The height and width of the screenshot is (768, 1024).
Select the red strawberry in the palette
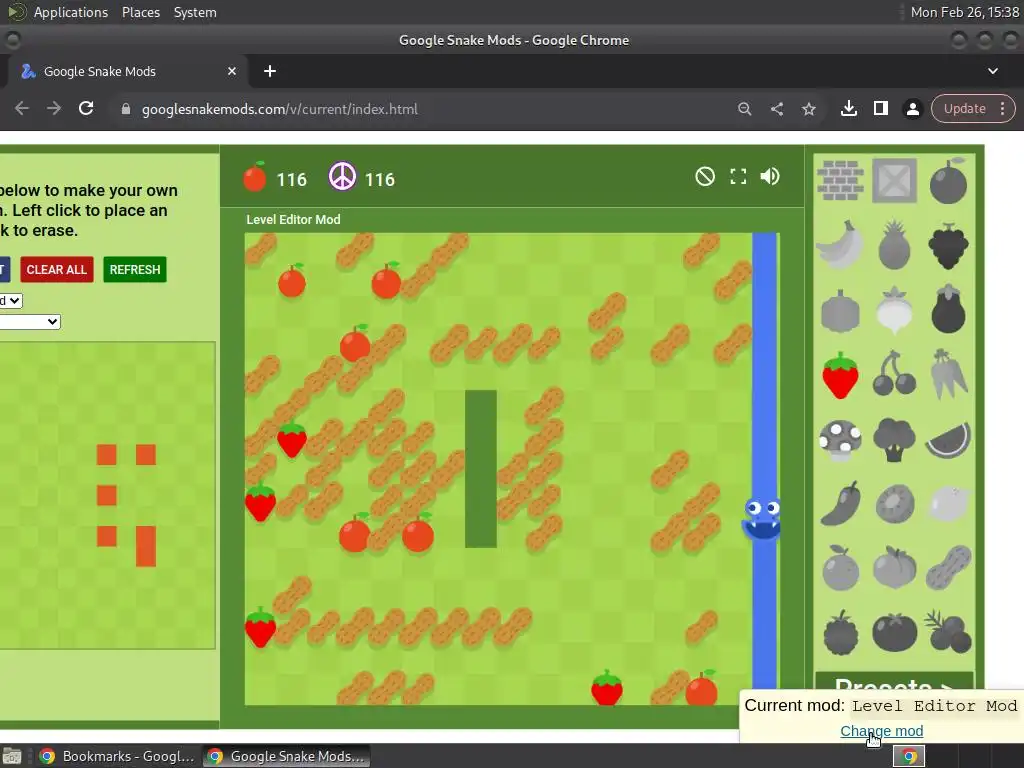(840, 375)
